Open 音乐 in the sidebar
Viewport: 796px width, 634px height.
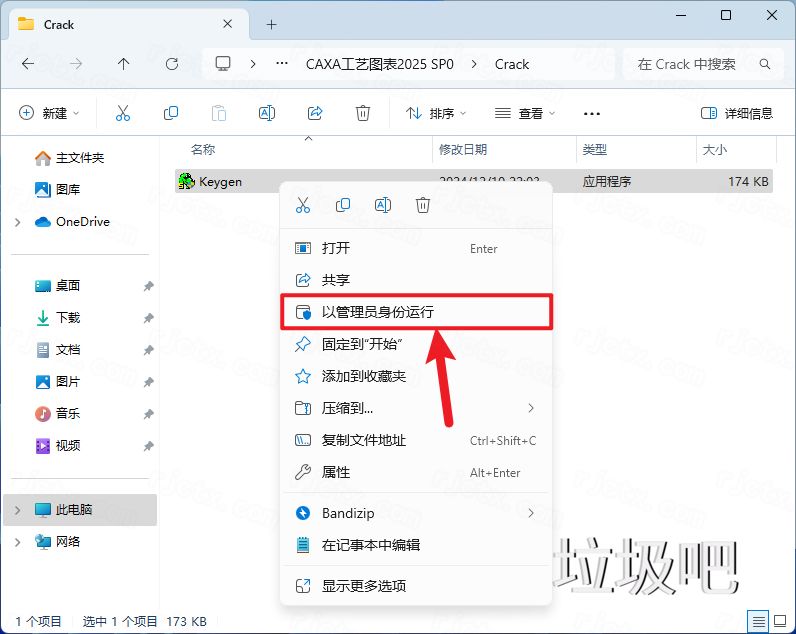(57, 414)
